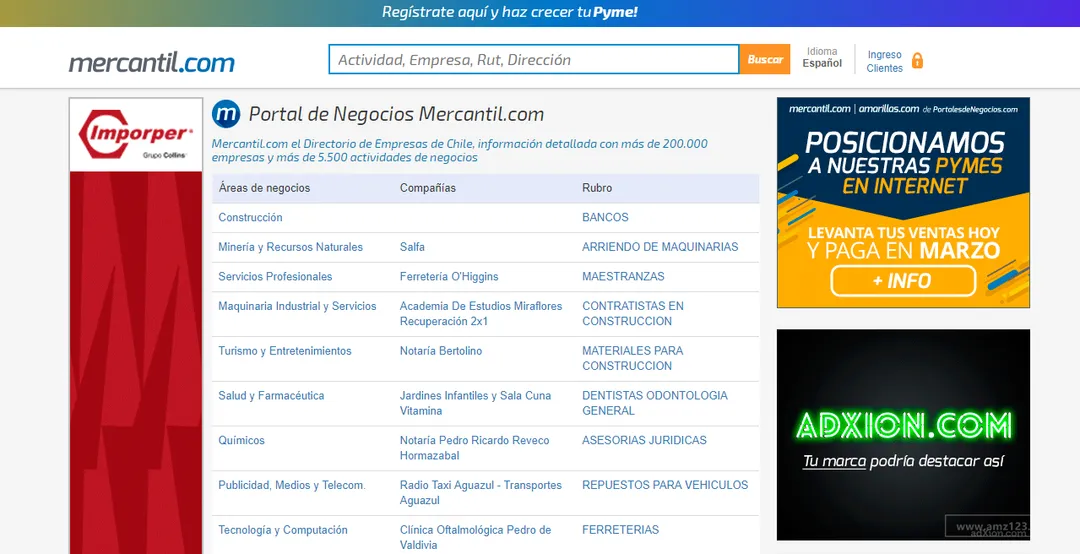Viewport: 1080px width, 554px height.
Task: Open Clínica Oftalmológica Pedro de Valdivia
Action: pyautogui.click(x=475, y=537)
